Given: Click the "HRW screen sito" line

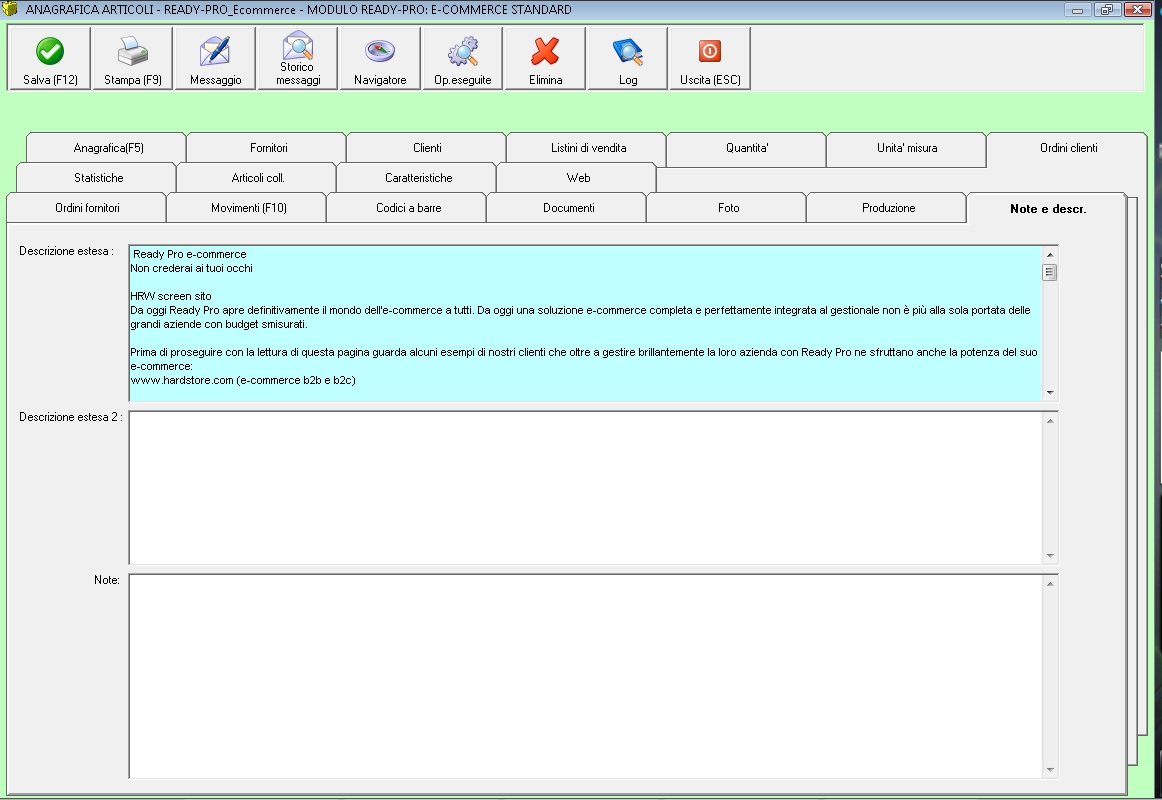Looking at the screenshot, I should 171,296.
